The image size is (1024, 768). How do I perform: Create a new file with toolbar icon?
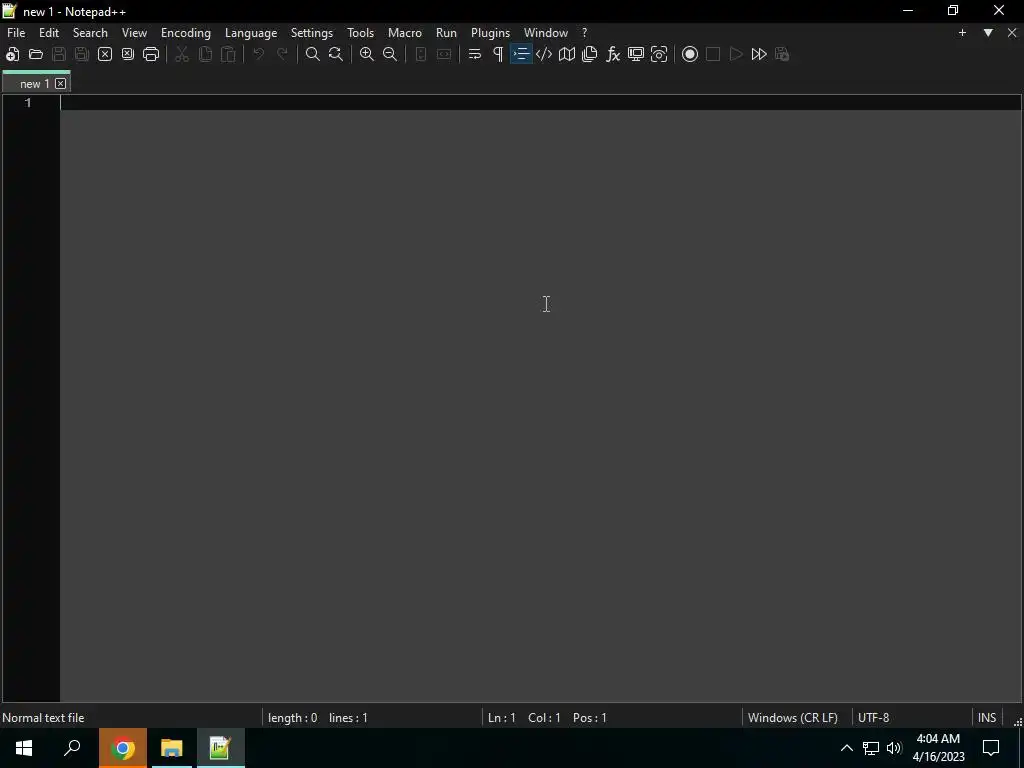pyautogui.click(x=12, y=54)
